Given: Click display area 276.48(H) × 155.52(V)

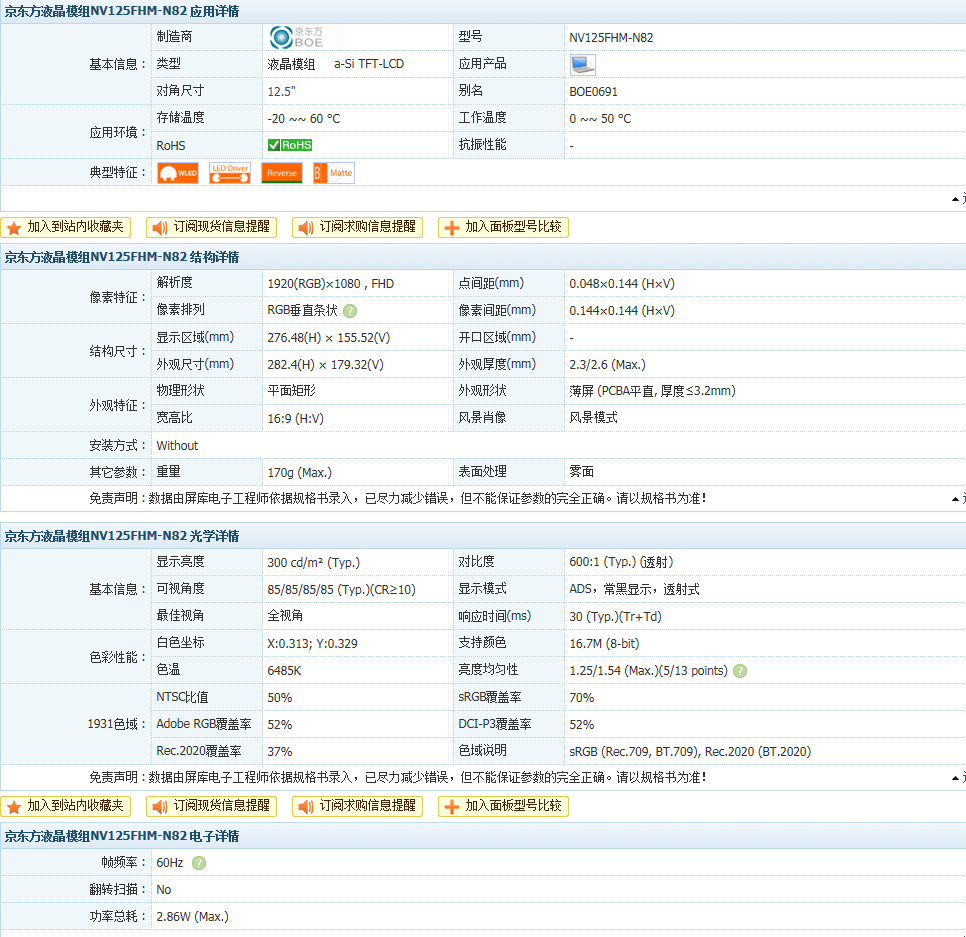Looking at the screenshot, I should pyautogui.click(x=329, y=338).
